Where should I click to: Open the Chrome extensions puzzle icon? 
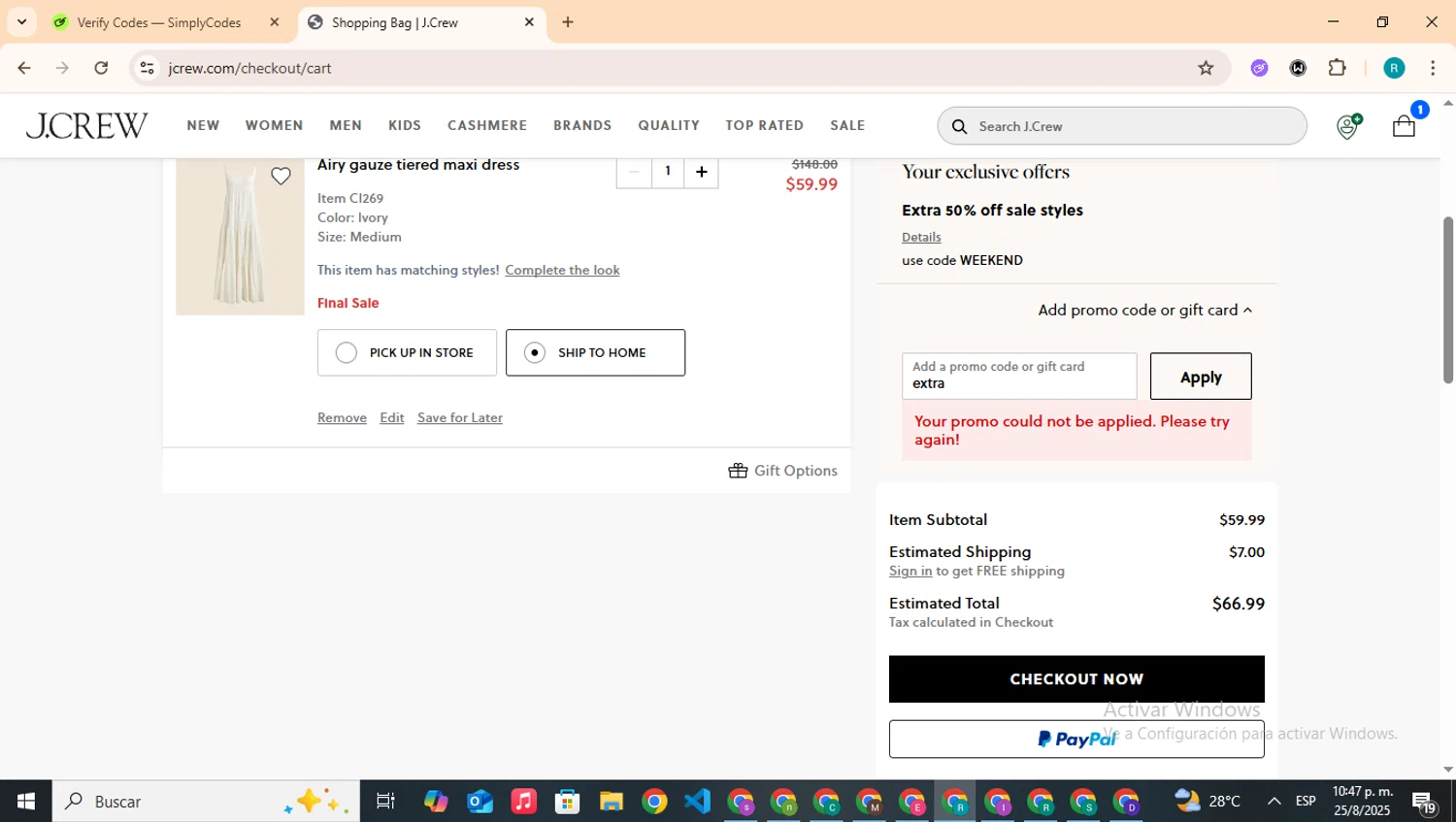1337,68
